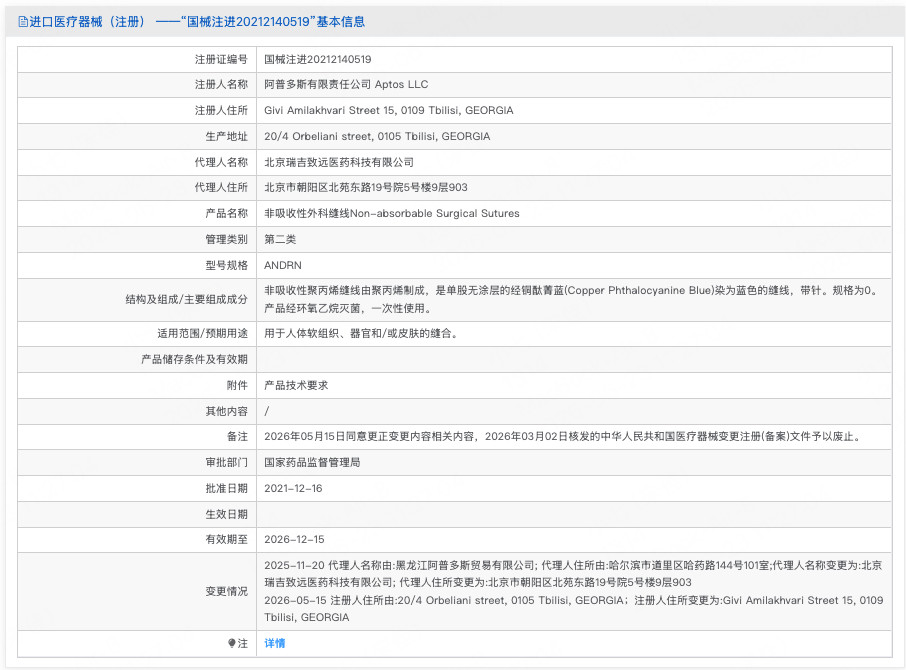Screen dimensions: 906x670
Task: Click agent name 北京瑞吉致远医药科技有限公司
Action: coord(339,162)
